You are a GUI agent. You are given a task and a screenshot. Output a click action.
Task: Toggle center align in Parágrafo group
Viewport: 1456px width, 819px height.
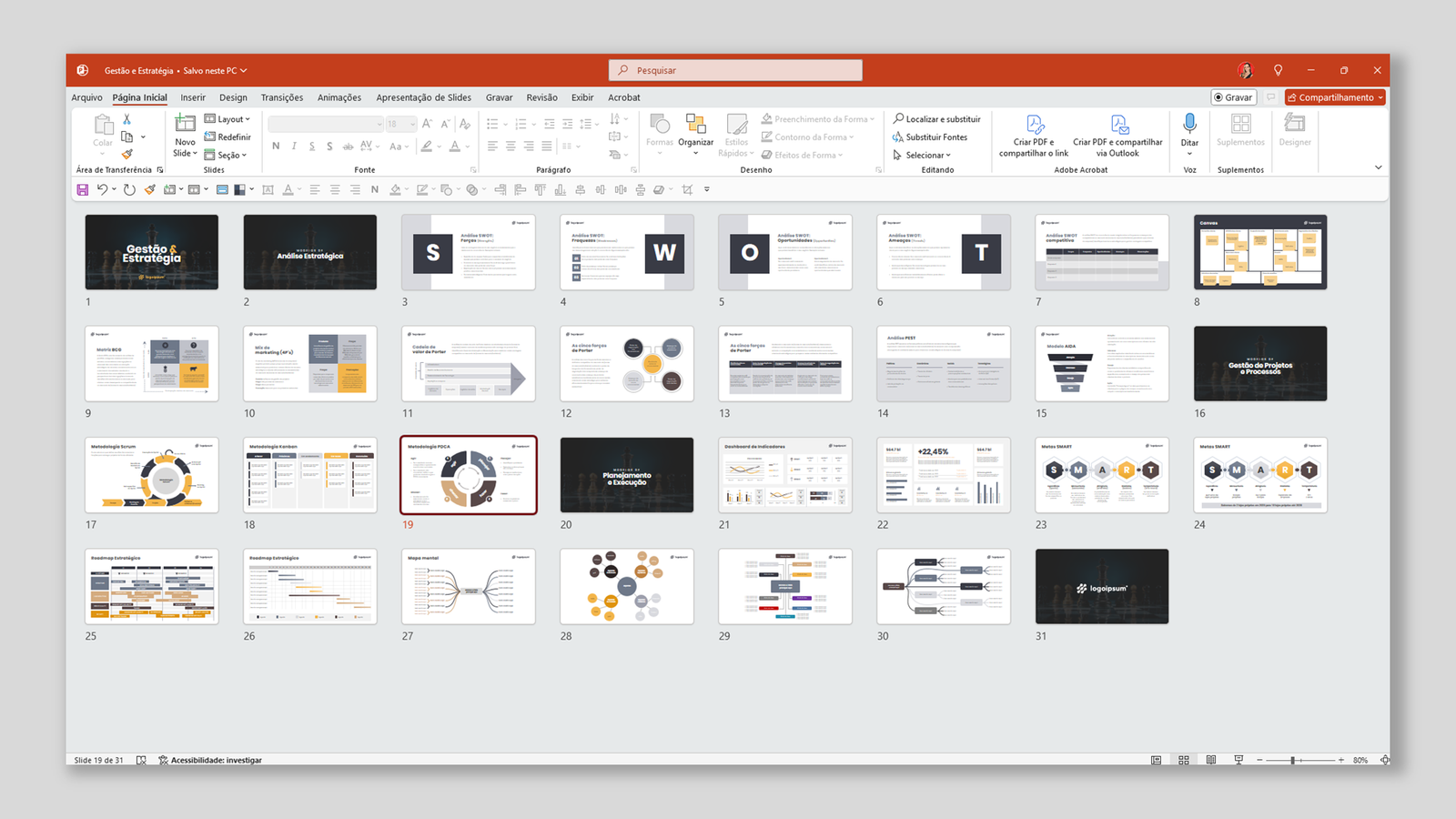[x=511, y=146]
